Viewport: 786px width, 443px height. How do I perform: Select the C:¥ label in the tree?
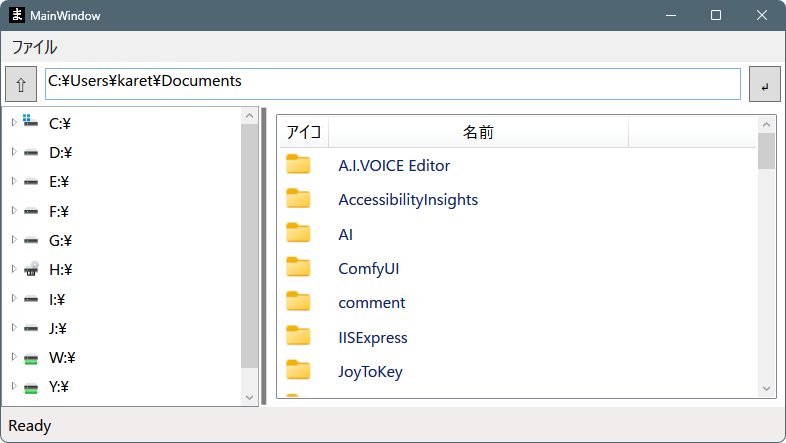coord(60,123)
